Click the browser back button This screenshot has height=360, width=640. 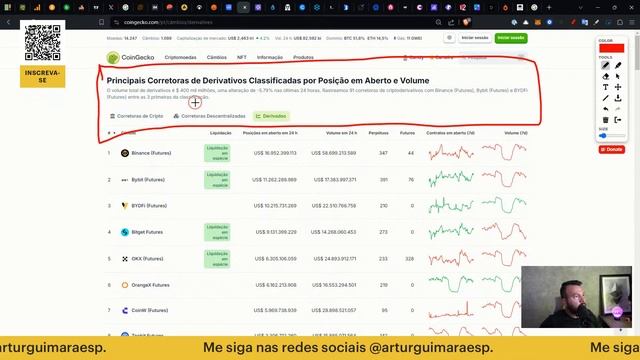click(x=8, y=22)
